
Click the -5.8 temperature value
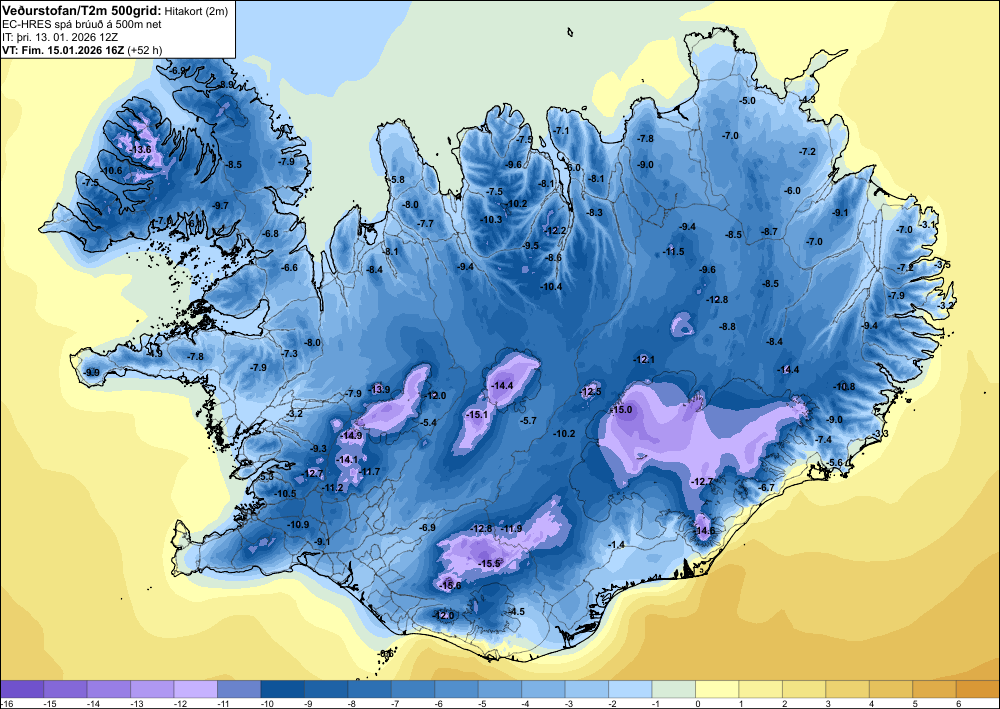397,180
